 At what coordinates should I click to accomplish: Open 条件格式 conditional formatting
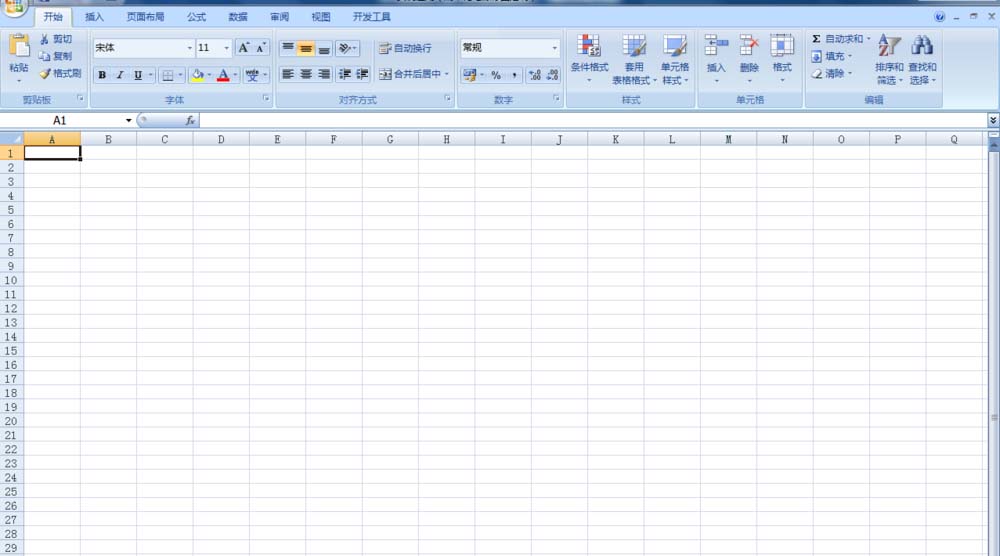point(589,59)
